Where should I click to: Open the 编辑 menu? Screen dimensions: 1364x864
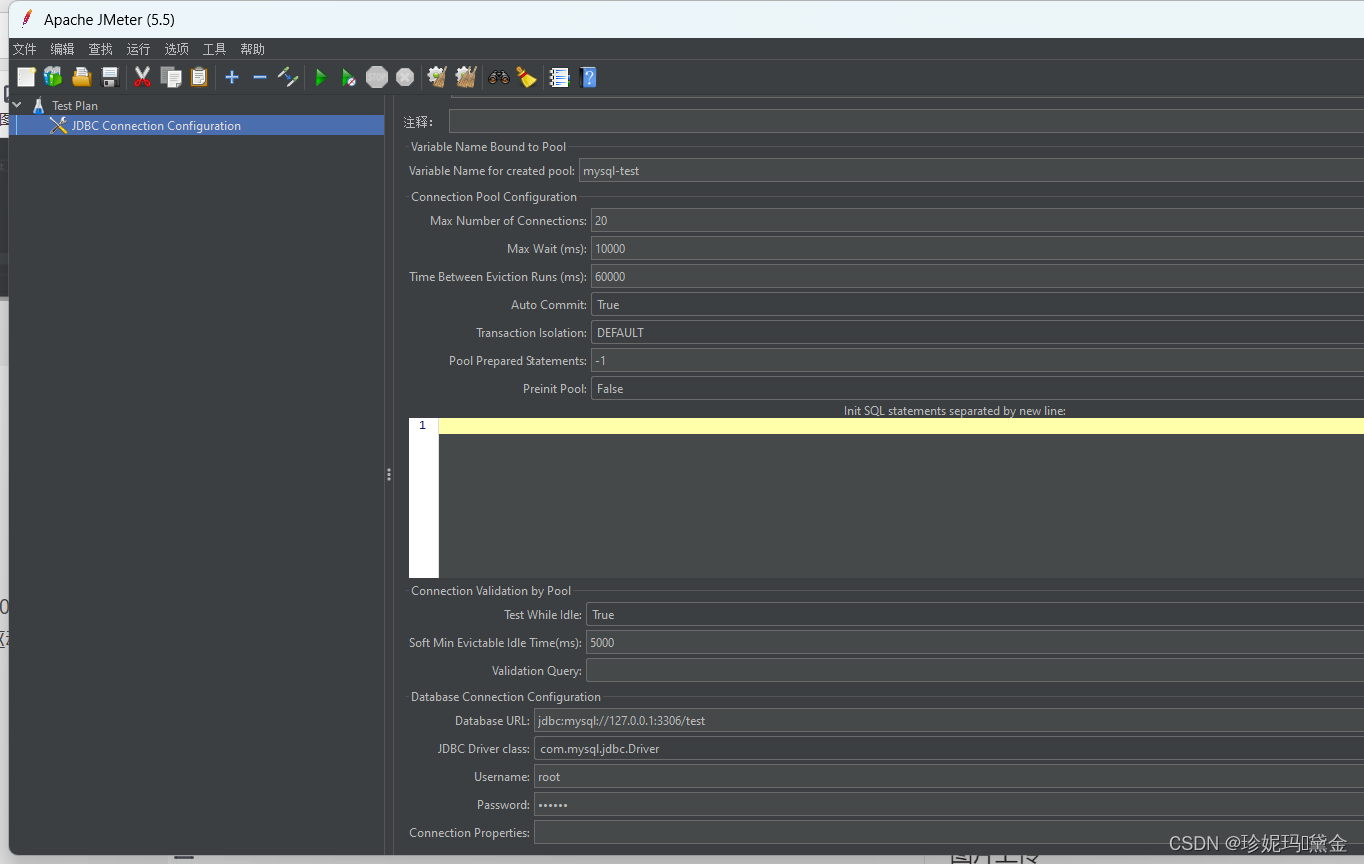pos(62,49)
